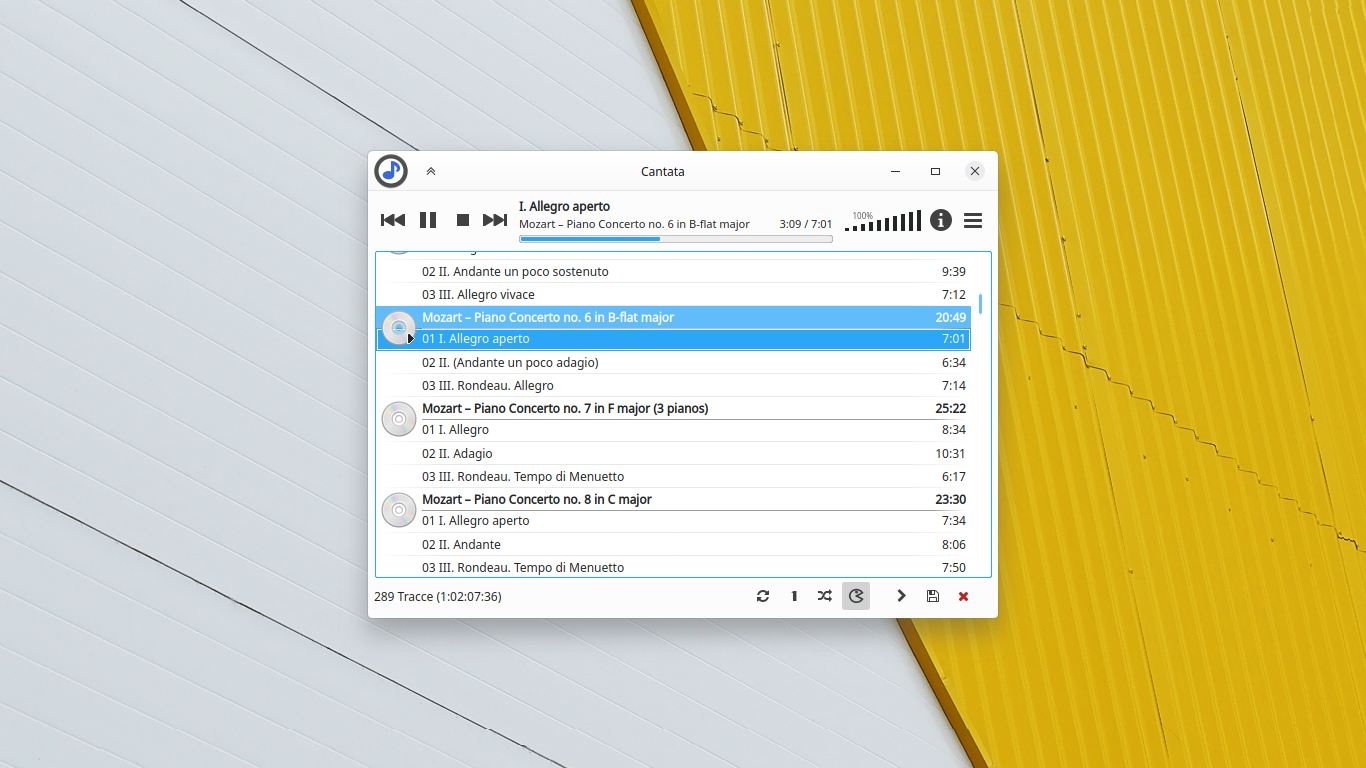Minimize the Cantata window
This screenshot has height=768, width=1366.
coord(896,171)
